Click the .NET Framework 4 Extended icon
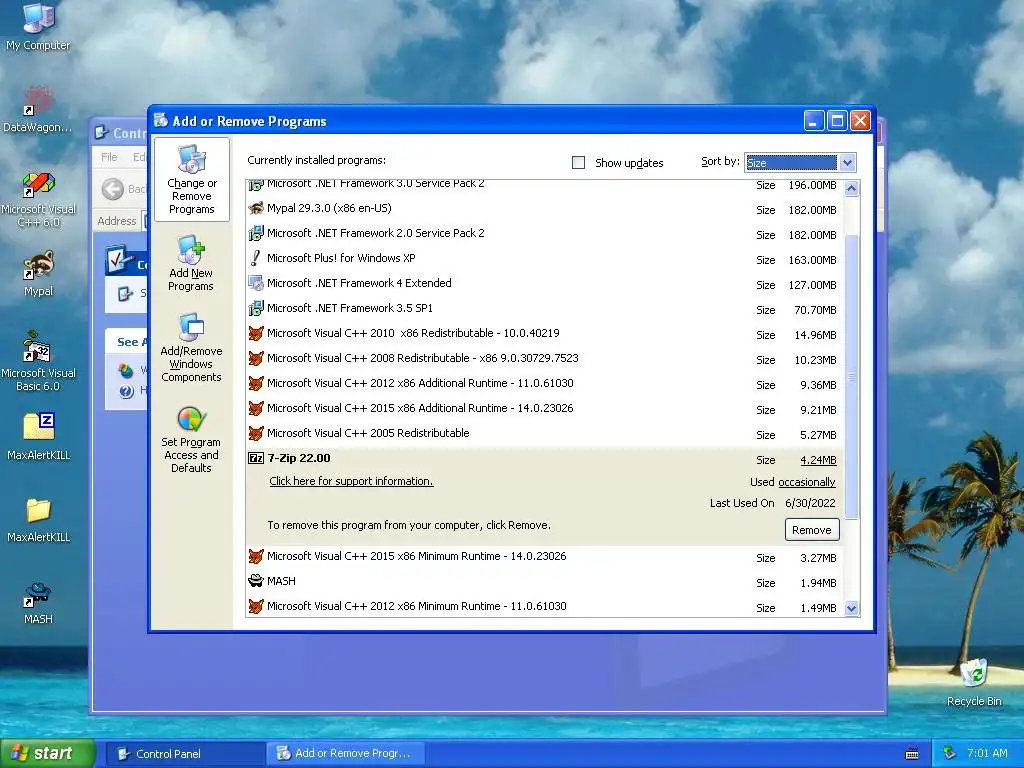Viewport: 1024px width, 768px height. pyautogui.click(x=256, y=283)
